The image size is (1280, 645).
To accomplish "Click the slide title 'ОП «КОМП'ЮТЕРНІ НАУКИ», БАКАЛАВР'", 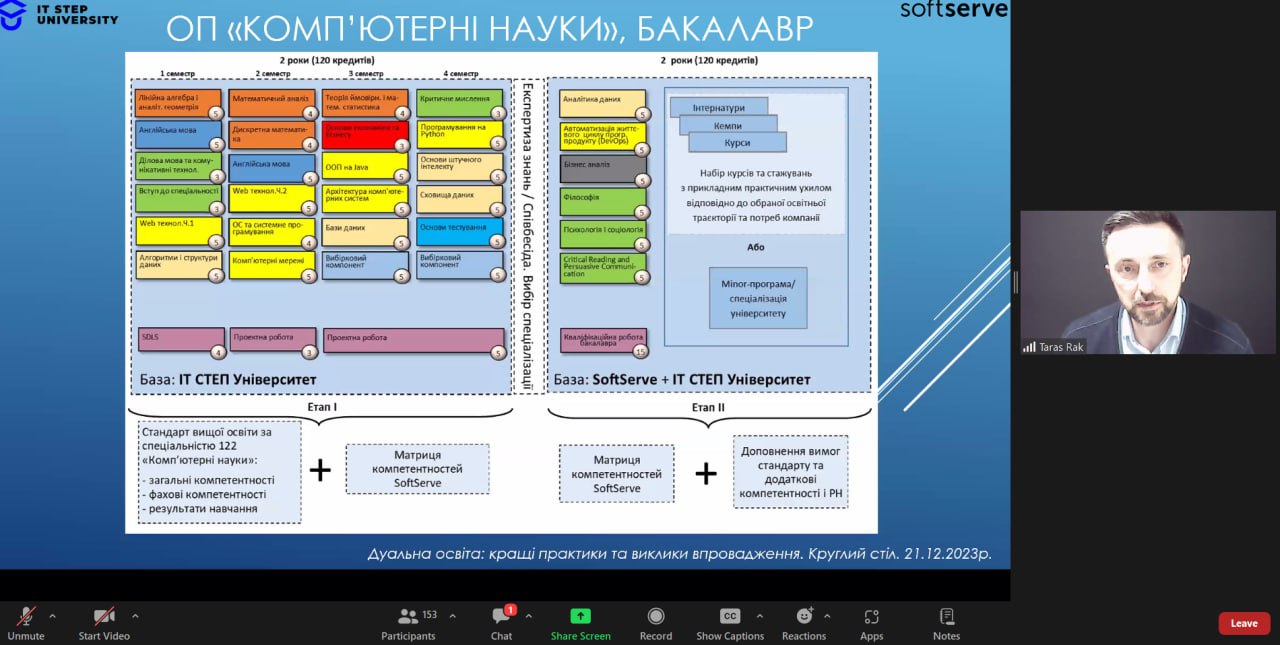I will pyautogui.click(x=489, y=28).
